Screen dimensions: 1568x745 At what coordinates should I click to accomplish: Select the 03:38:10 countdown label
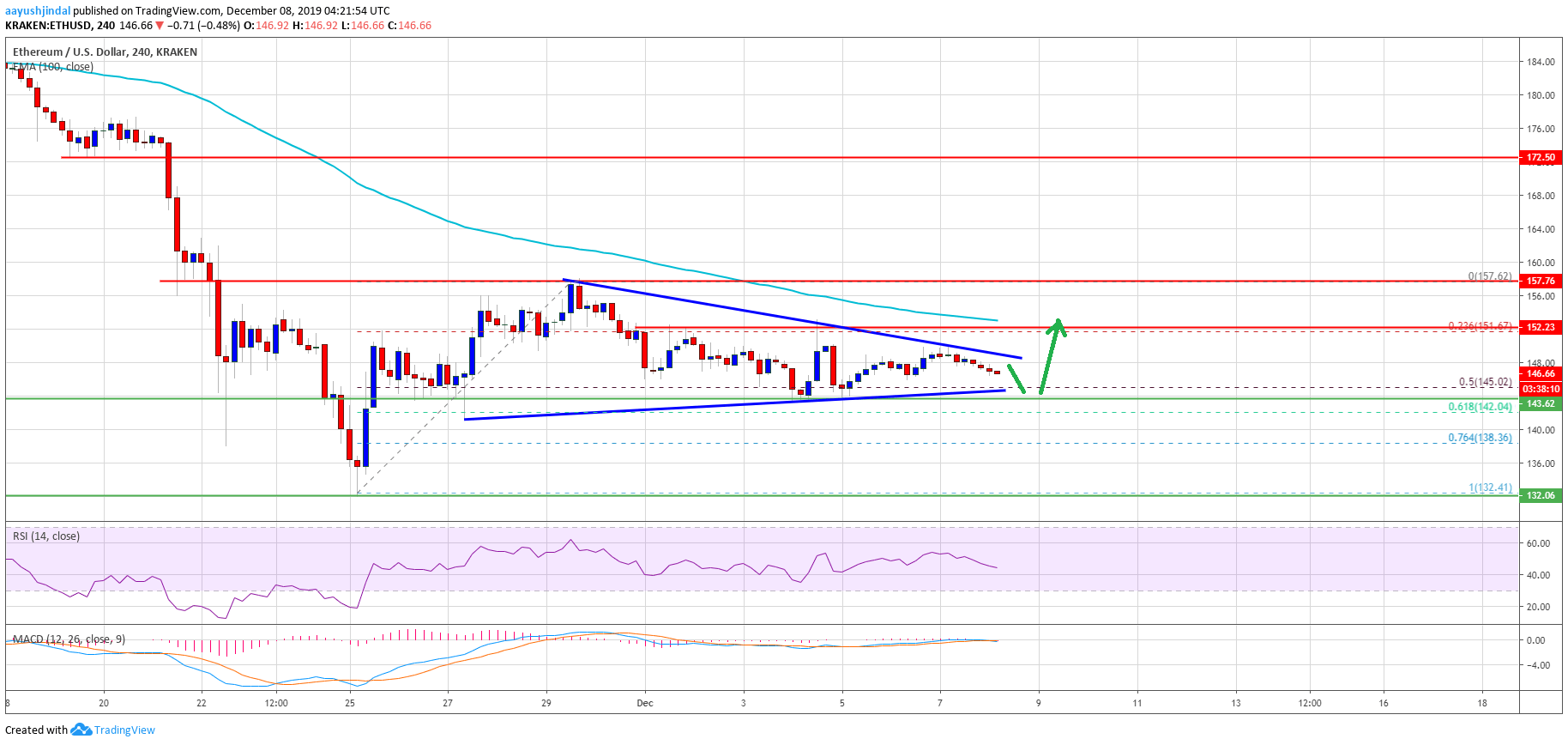click(x=1541, y=389)
